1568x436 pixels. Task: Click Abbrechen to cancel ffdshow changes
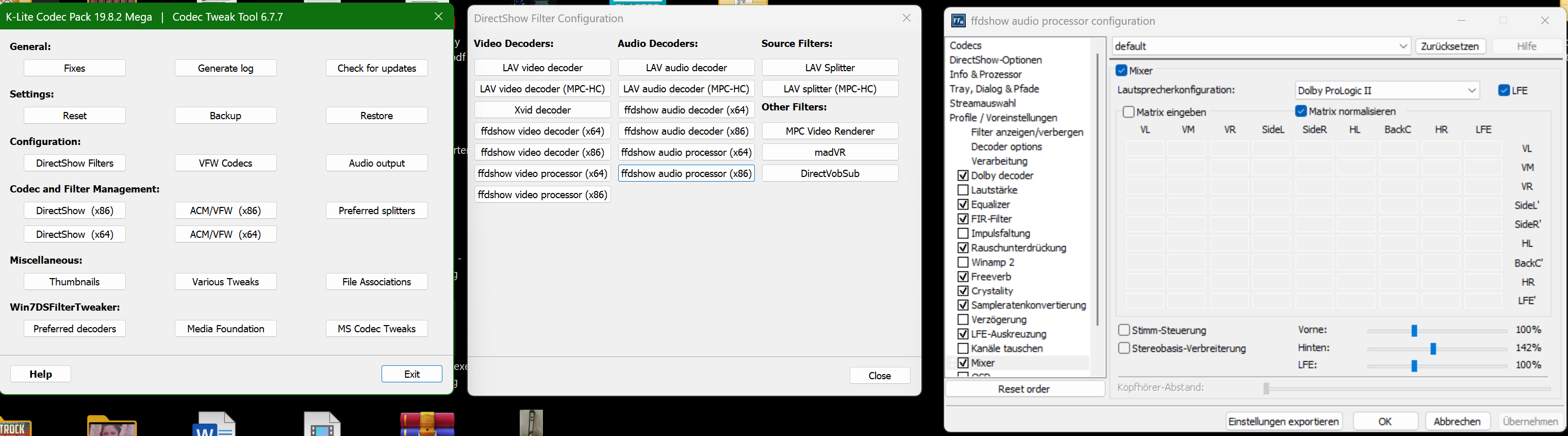(x=1457, y=422)
